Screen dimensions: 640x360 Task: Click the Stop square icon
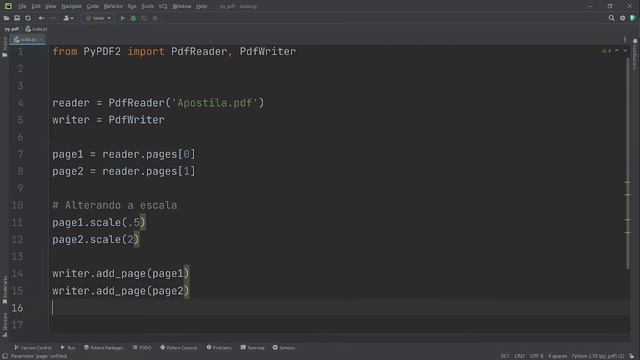pos(155,18)
